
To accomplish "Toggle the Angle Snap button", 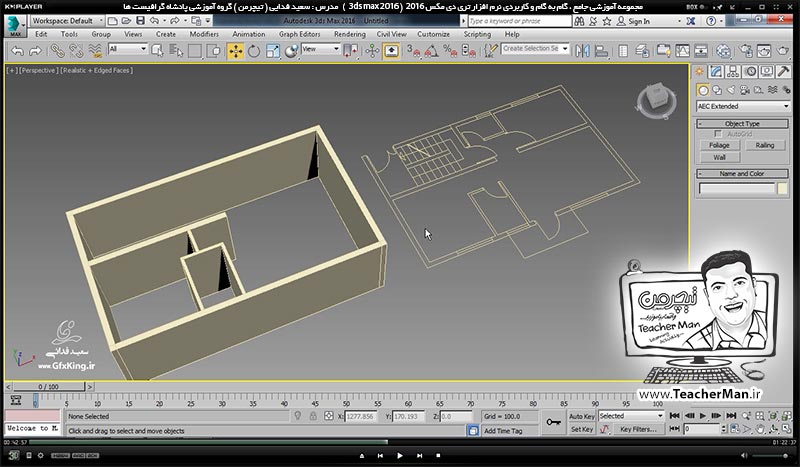I will click(x=431, y=51).
